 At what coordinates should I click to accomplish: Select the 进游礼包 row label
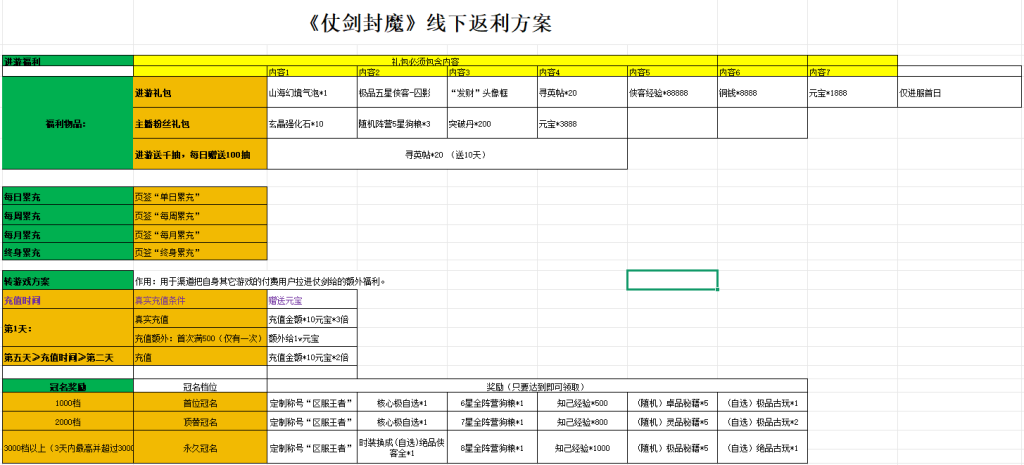pos(200,93)
